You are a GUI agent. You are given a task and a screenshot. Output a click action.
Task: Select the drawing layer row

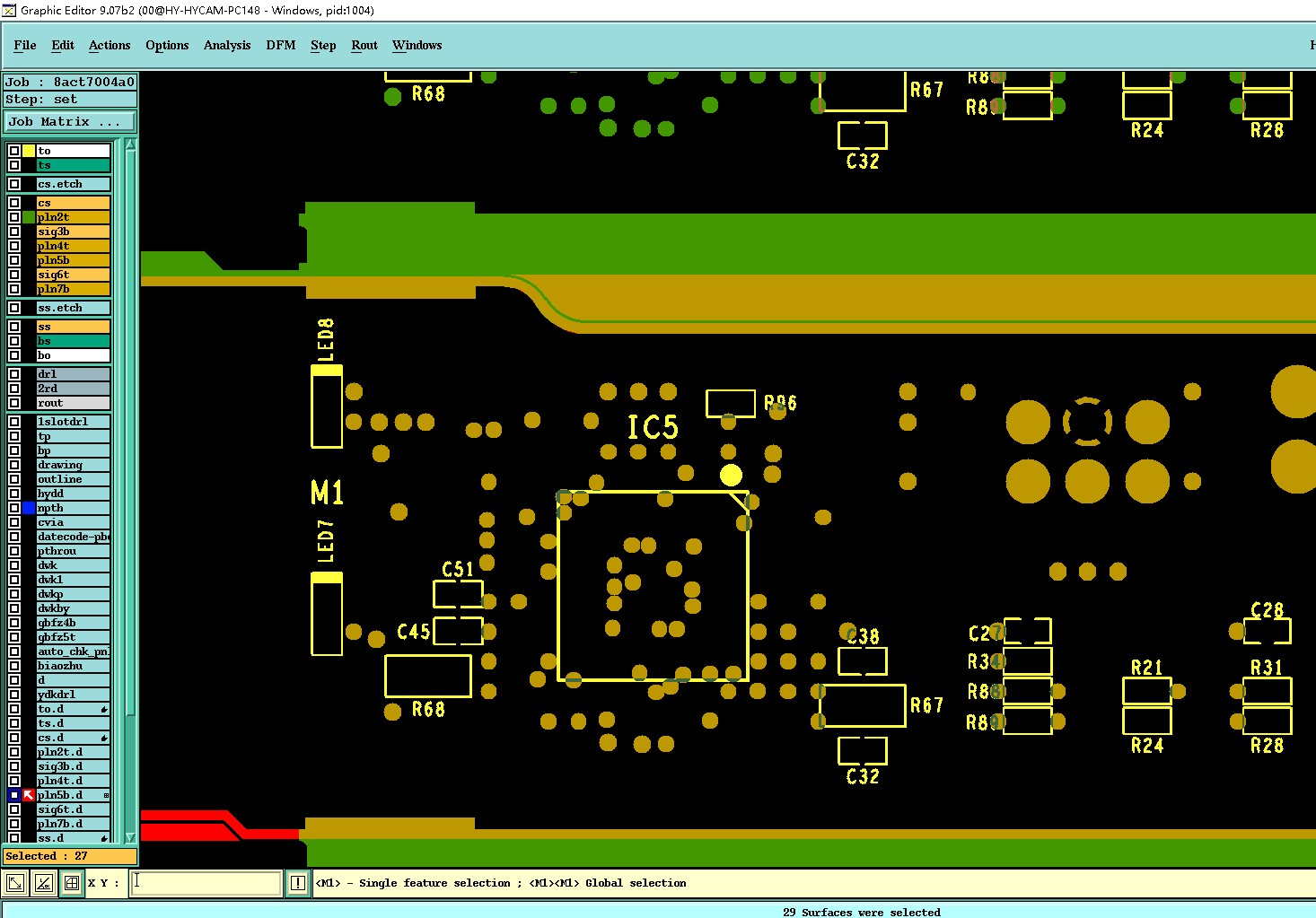pos(74,465)
